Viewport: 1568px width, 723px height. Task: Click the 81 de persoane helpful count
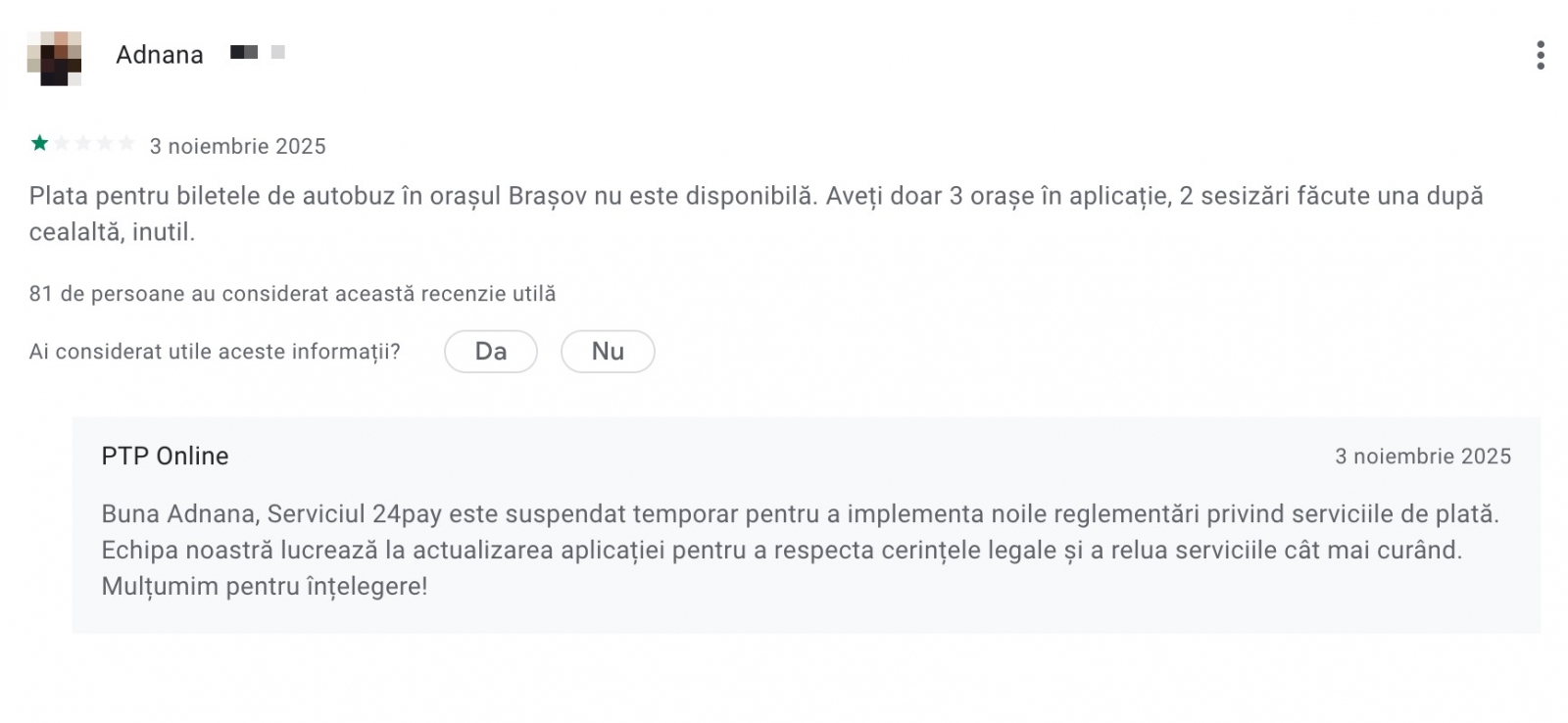(x=292, y=293)
